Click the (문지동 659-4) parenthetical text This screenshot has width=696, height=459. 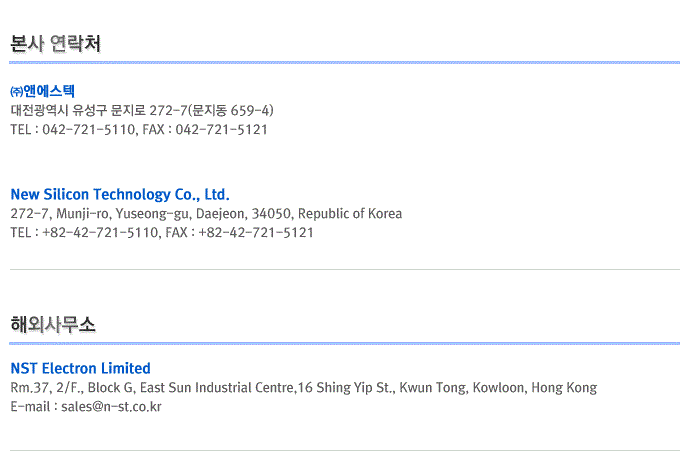(231, 110)
